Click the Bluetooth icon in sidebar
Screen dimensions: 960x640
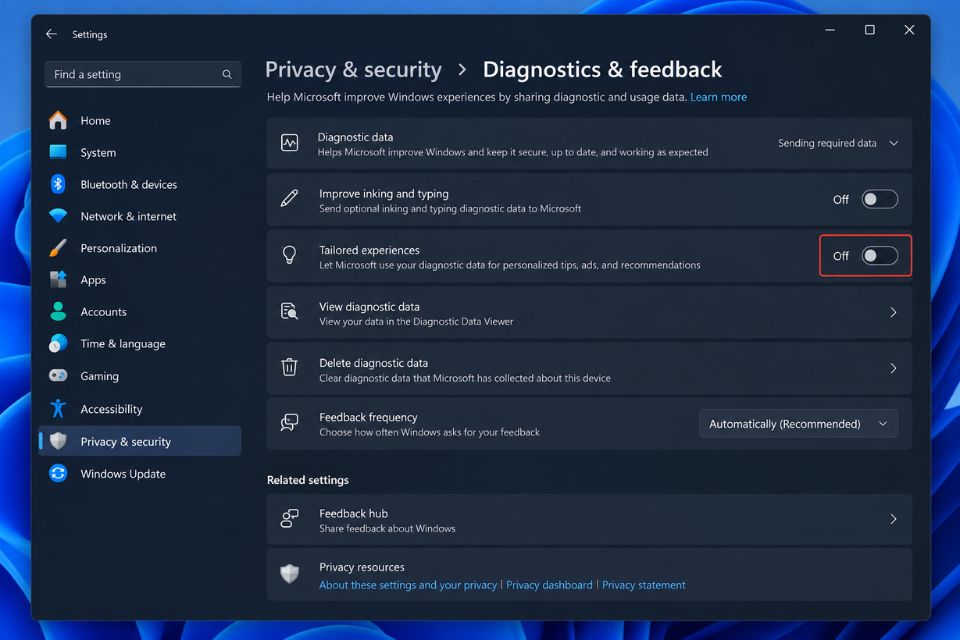tap(58, 184)
